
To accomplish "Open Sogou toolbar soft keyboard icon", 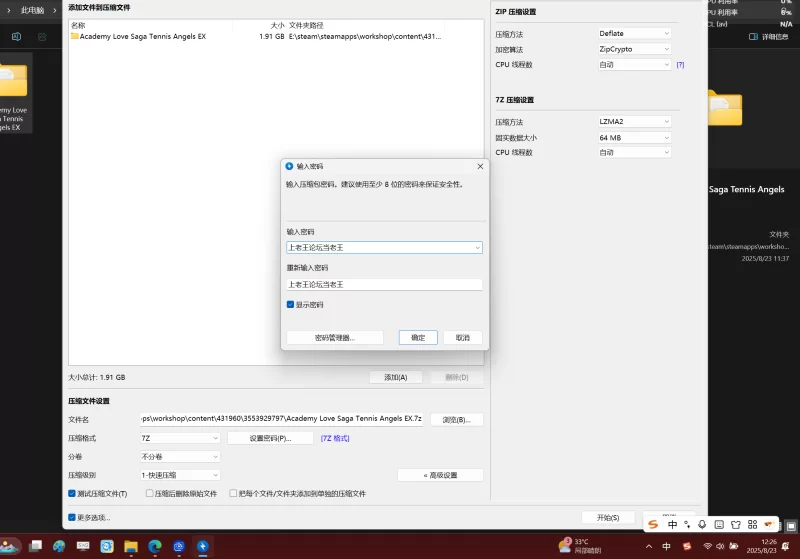I will (x=719, y=524).
